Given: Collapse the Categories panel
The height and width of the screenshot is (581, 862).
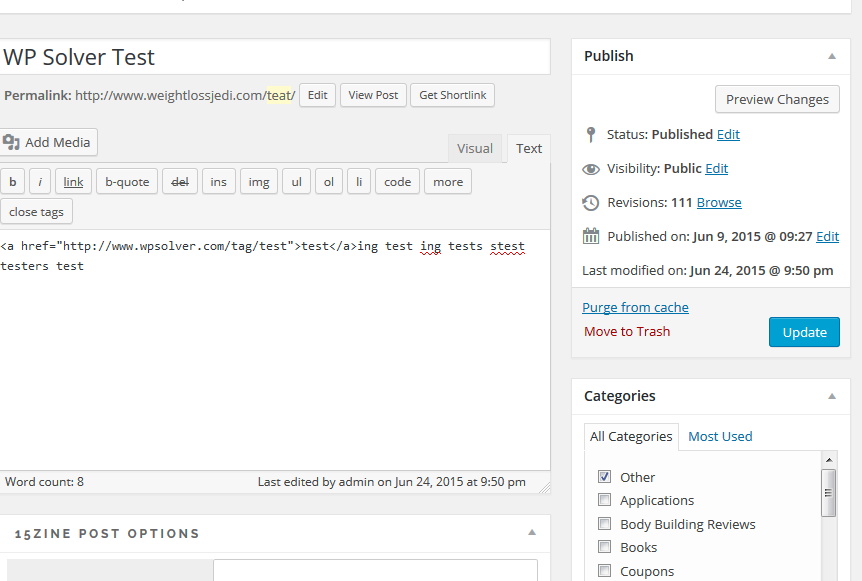Looking at the screenshot, I should coord(832,396).
